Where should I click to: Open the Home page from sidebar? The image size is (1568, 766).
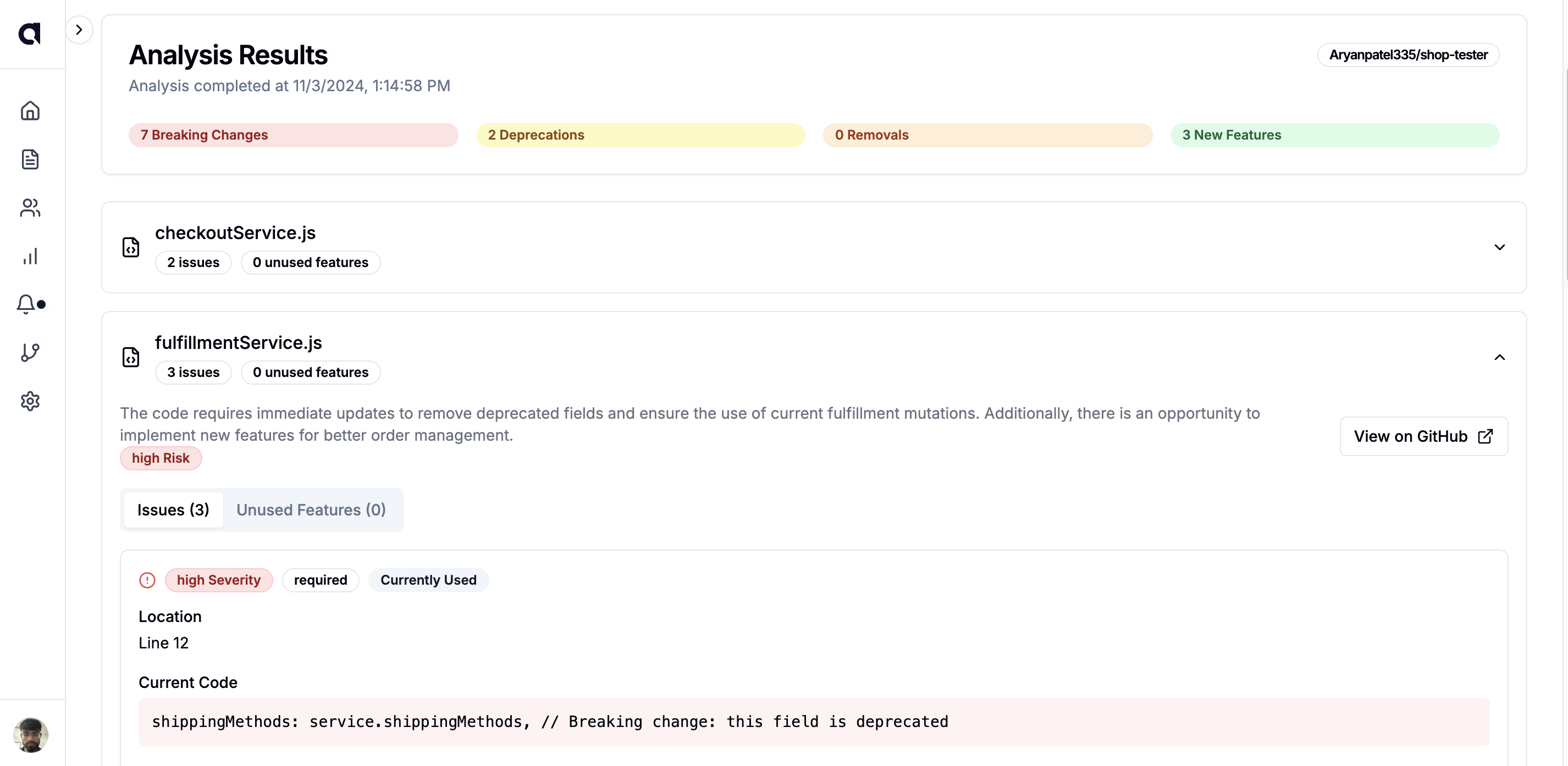pyautogui.click(x=30, y=111)
